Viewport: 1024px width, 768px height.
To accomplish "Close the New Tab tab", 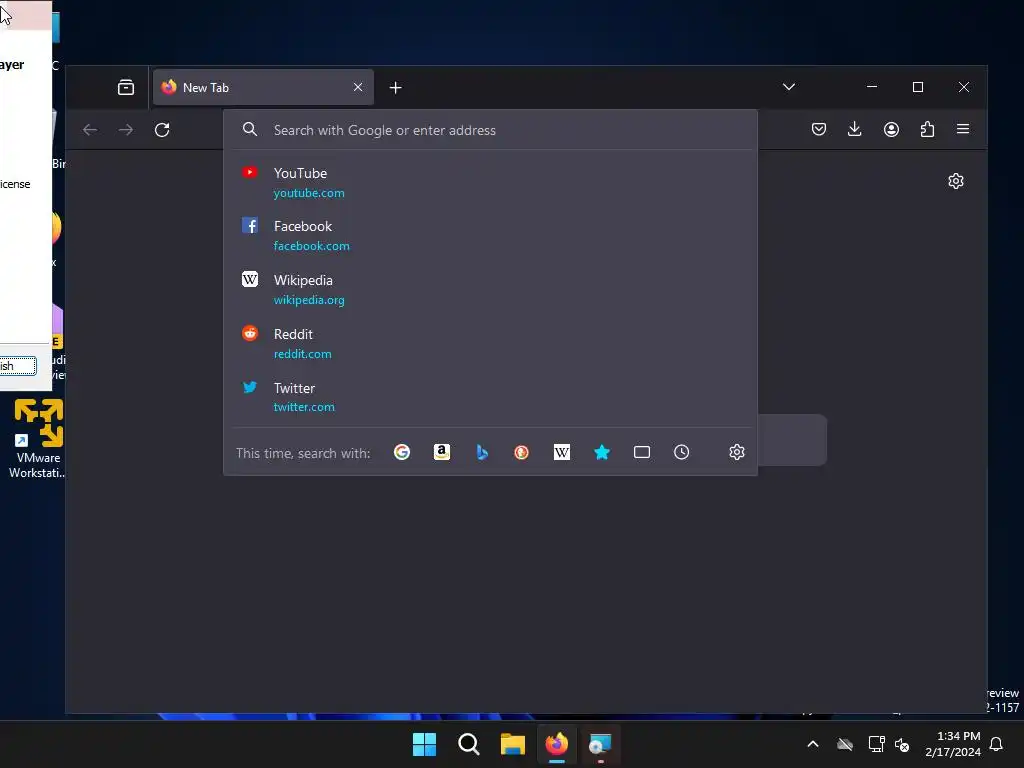I will click(x=358, y=88).
